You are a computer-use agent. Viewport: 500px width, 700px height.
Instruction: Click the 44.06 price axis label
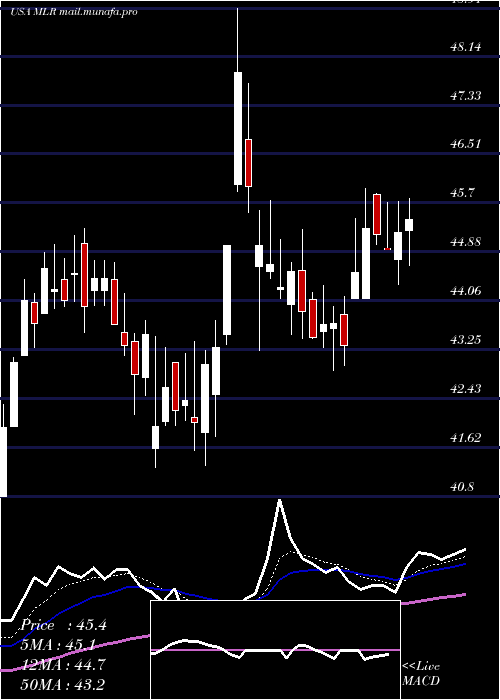click(x=466, y=291)
